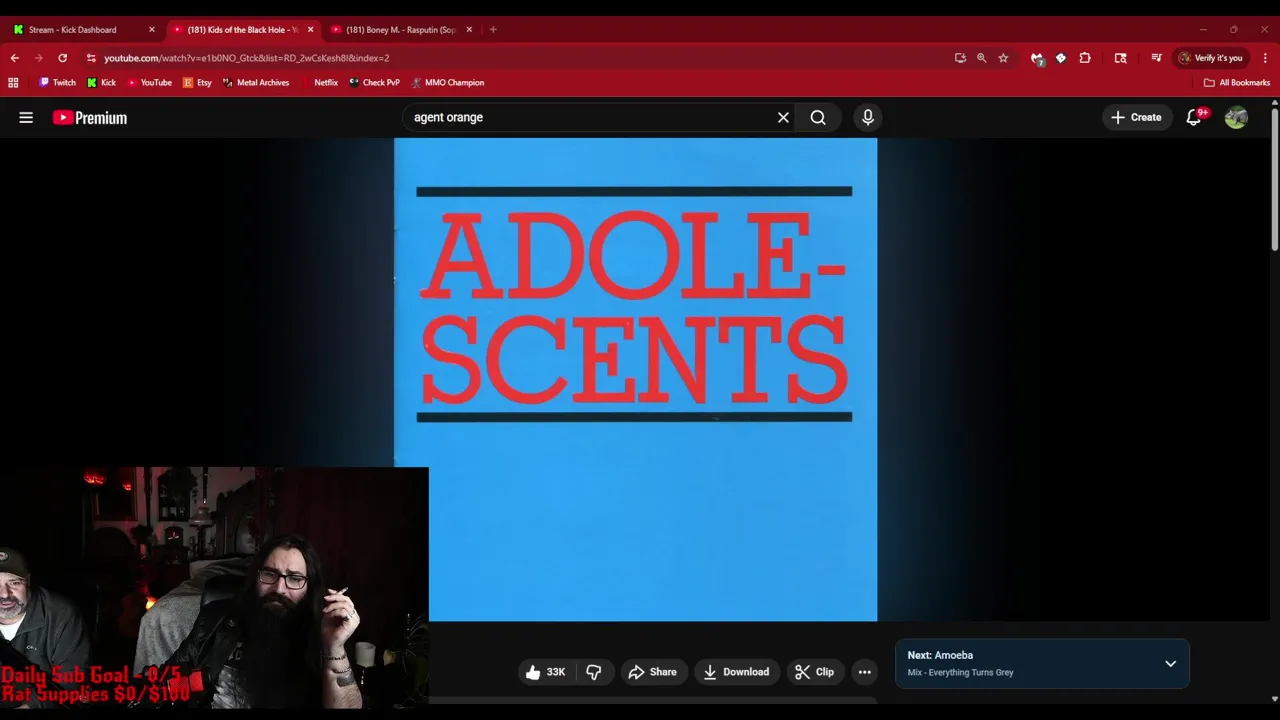The width and height of the screenshot is (1280, 720).
Task: Go forward in browser history
Action: click(38, 58)
